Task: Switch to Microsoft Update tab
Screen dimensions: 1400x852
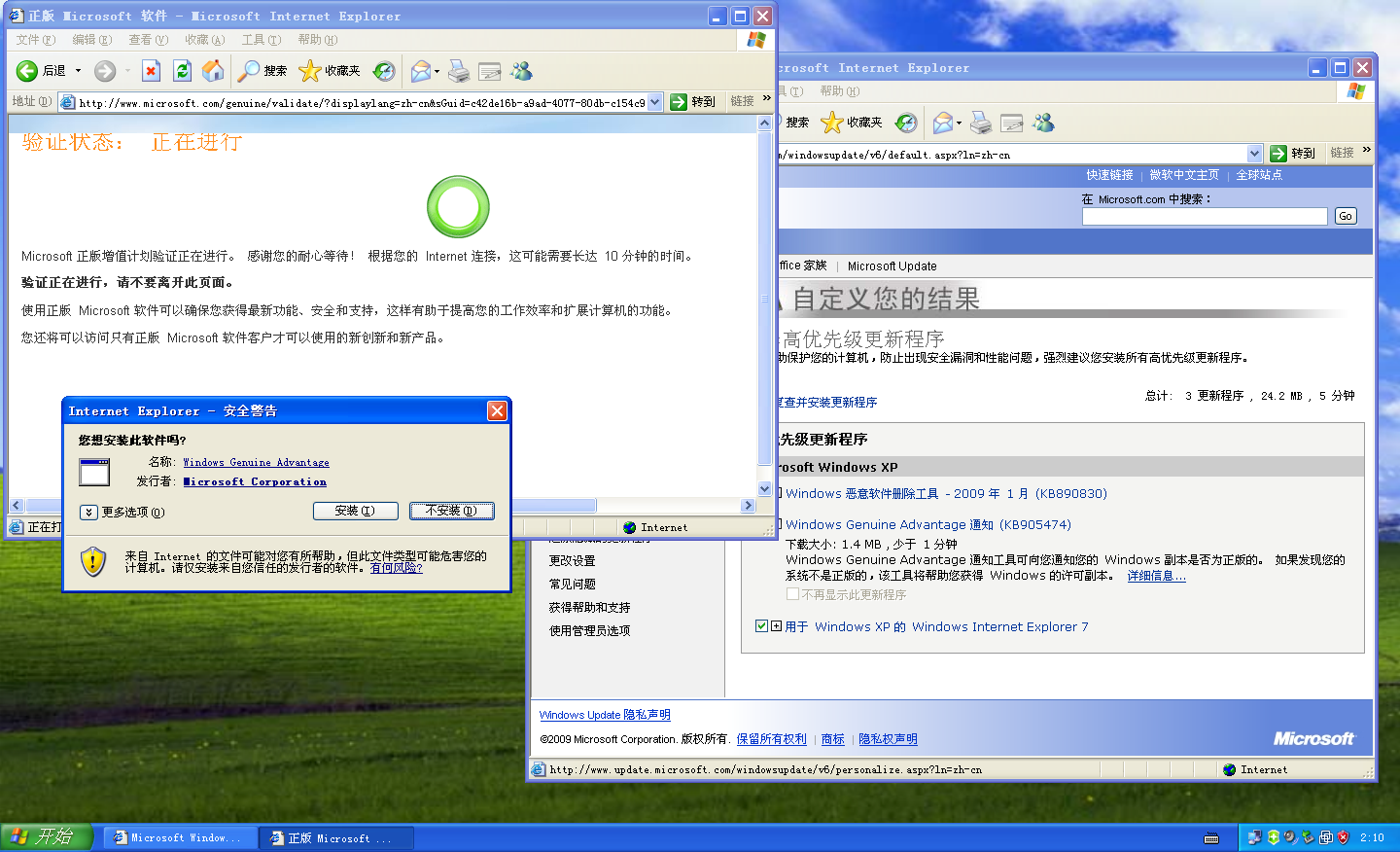Action: [x=892, y=266]
